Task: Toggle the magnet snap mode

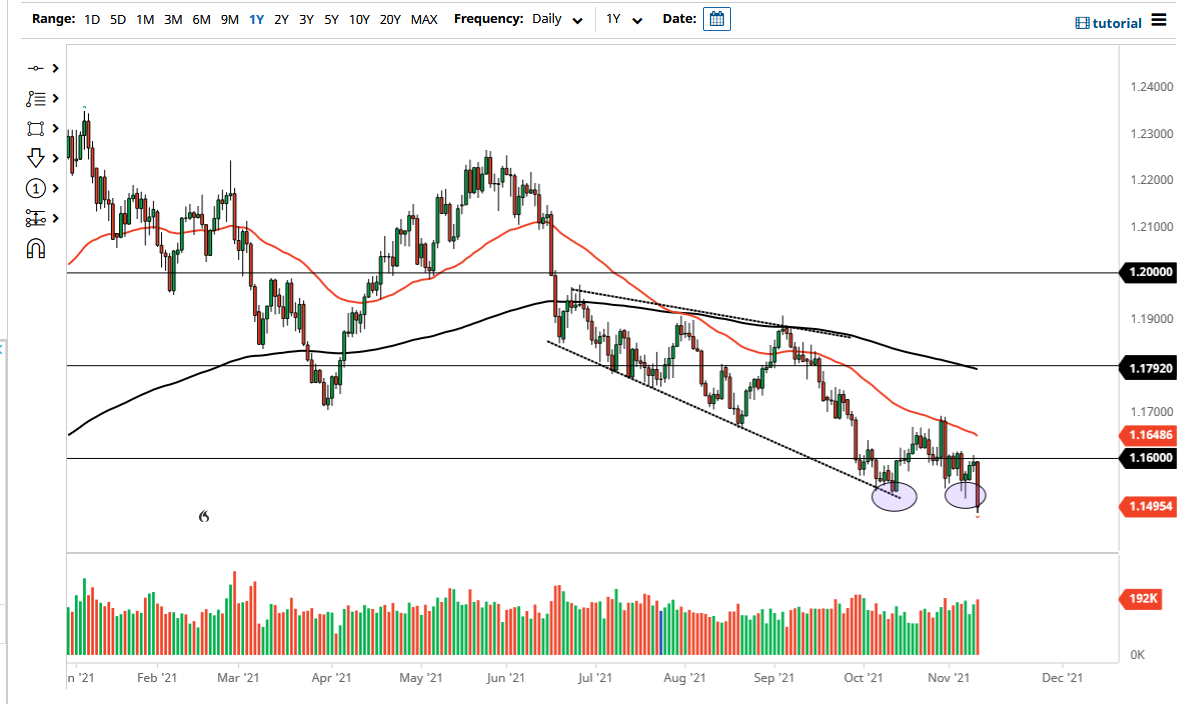Action: 36,248
